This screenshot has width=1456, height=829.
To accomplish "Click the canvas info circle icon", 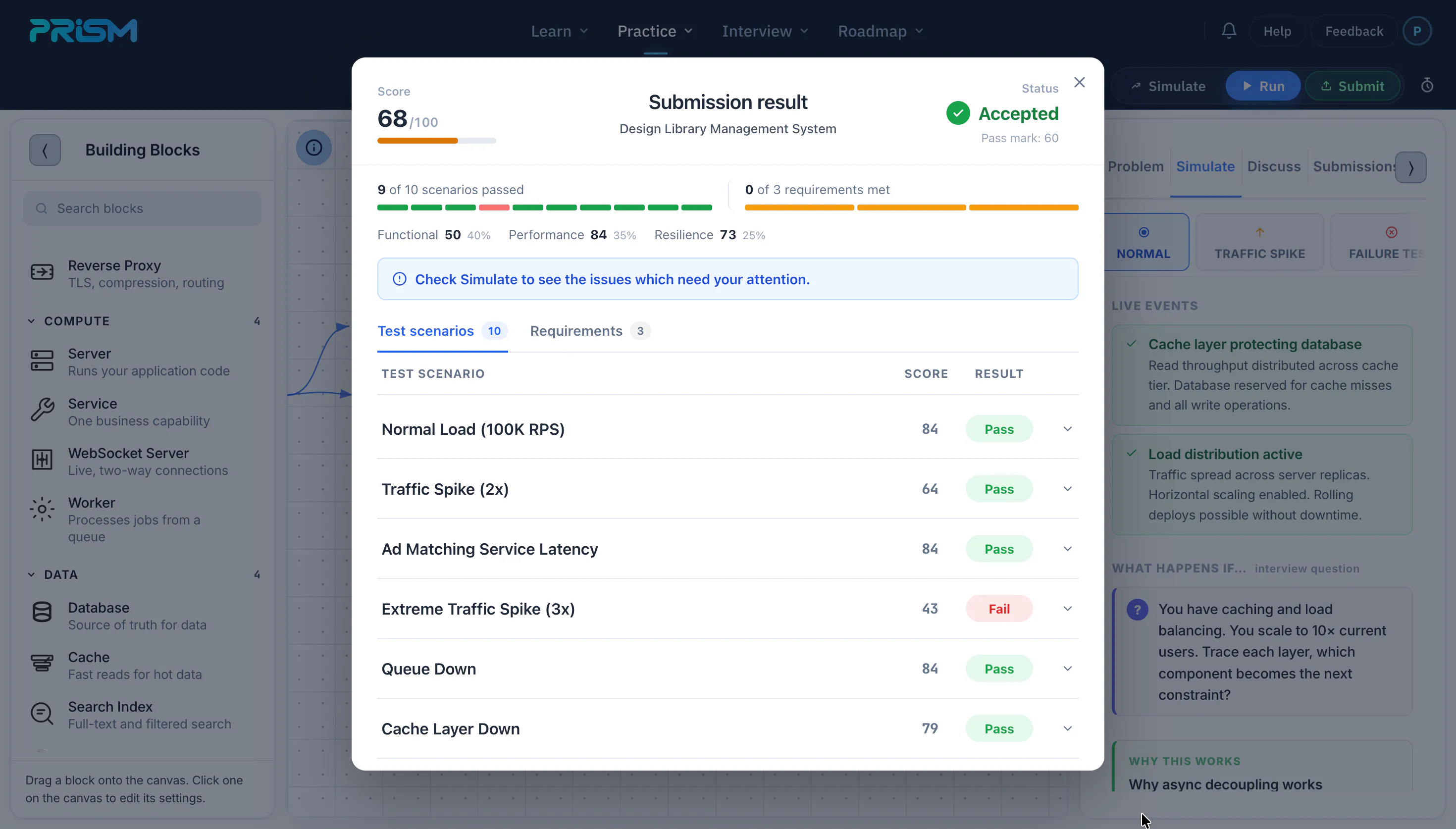I will pyautogui.click(x=313, y=148).
